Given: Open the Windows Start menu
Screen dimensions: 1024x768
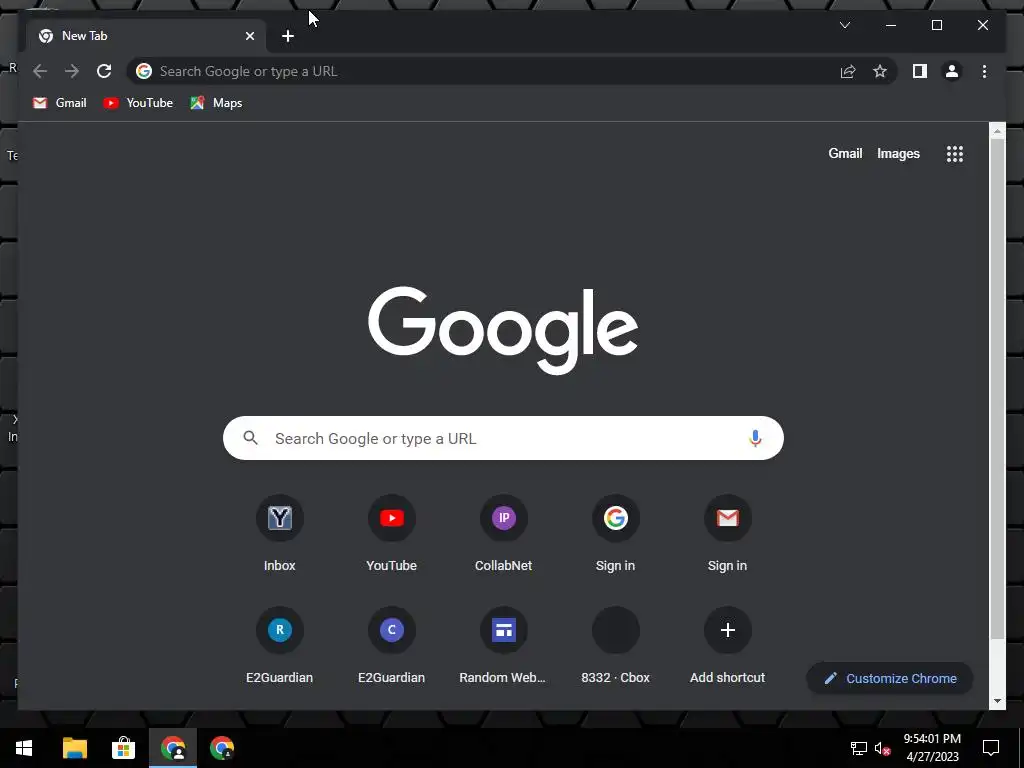Looking at the screenshot, I should click(24, 748).
